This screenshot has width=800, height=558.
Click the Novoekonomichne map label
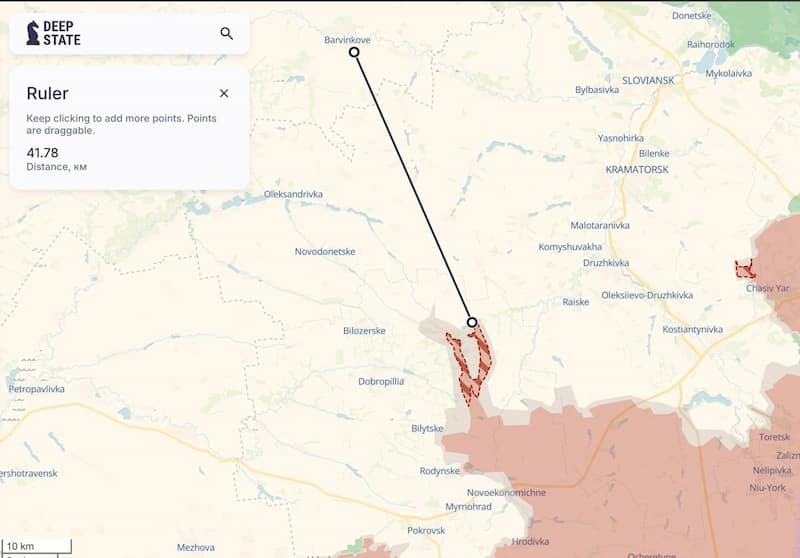coord(506,493)
